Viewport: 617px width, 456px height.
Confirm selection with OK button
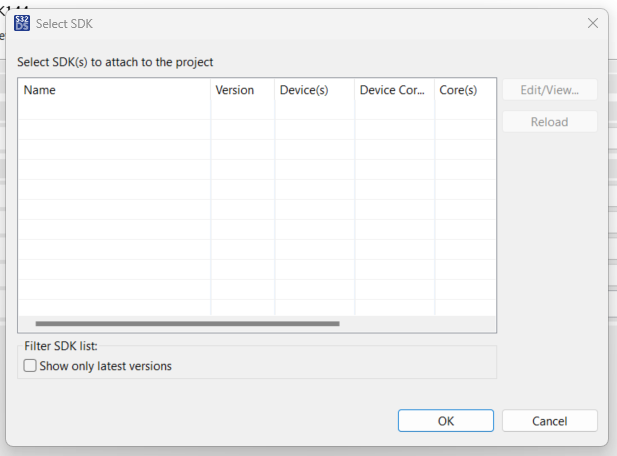point(446,421)
